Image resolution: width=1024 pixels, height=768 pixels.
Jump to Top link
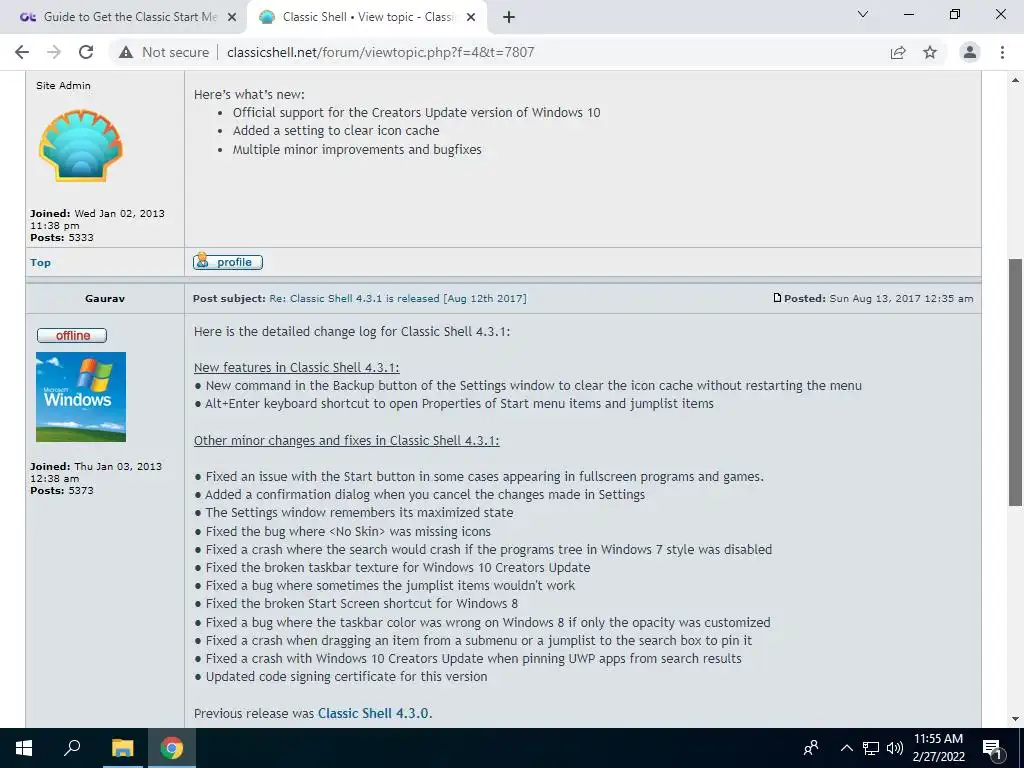(x=40, y=263)
